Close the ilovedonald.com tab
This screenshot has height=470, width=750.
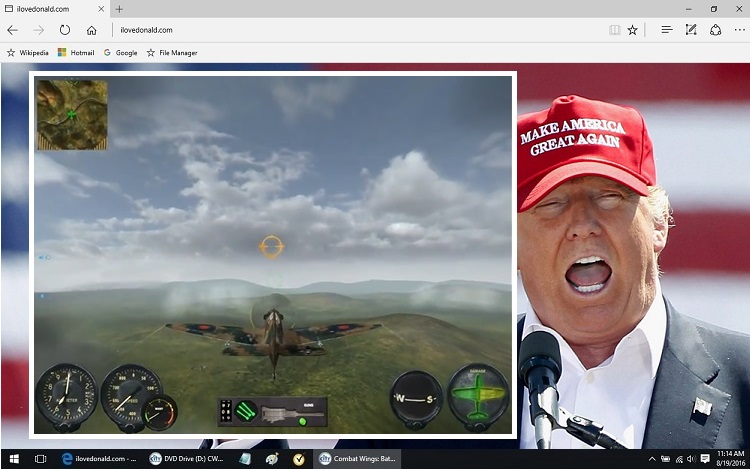coord(101,9)
